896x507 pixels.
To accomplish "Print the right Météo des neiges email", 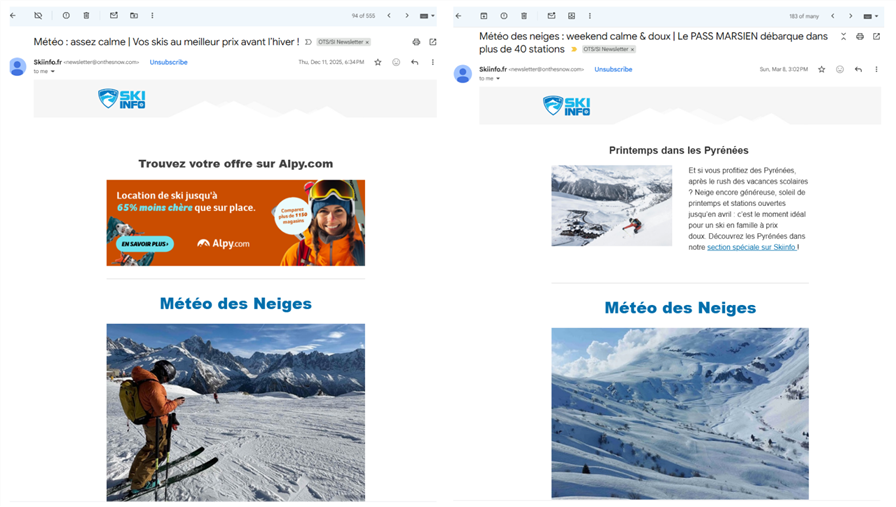I will [x=860, y=37].
